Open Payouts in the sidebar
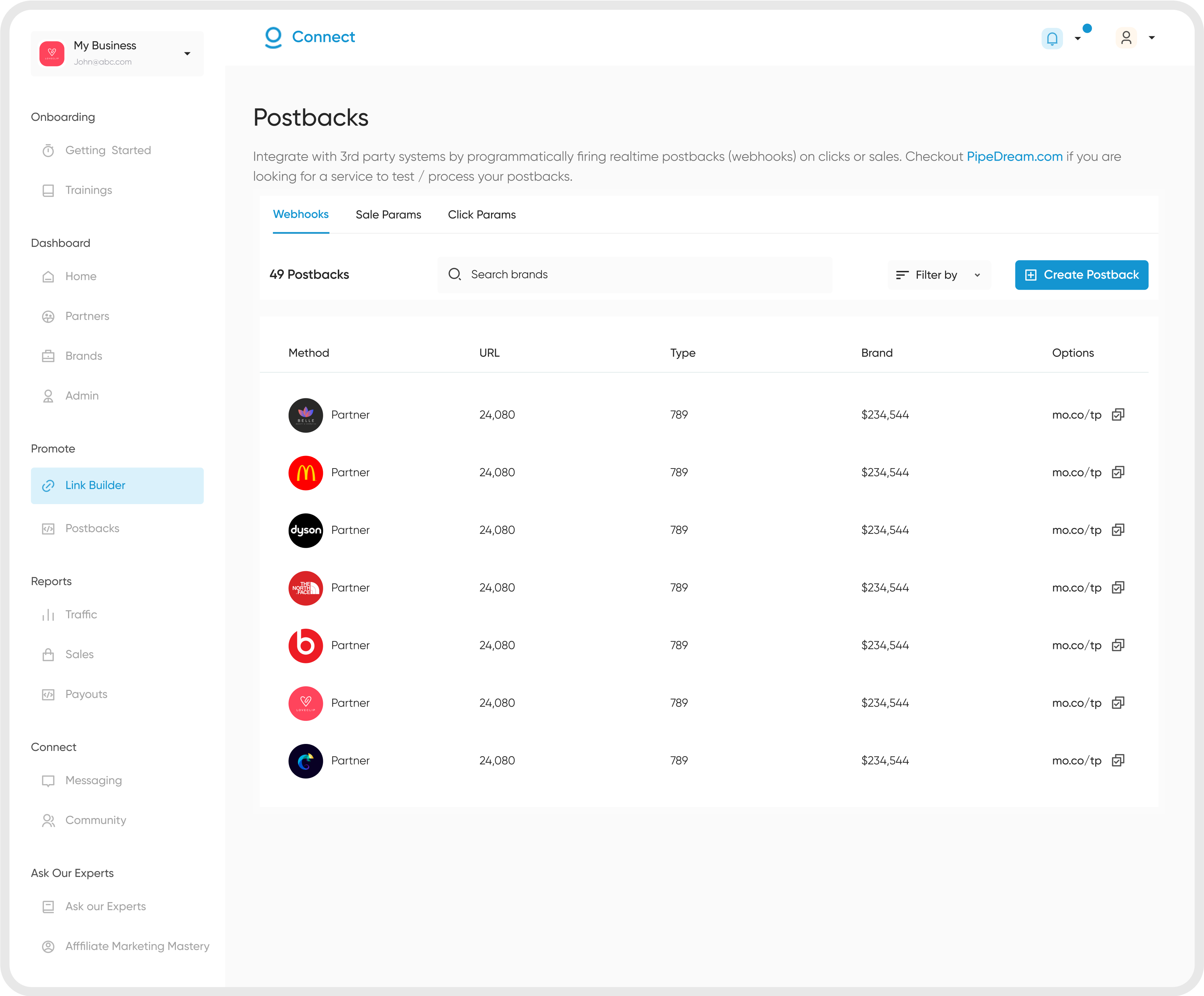 tap(75, 694)
